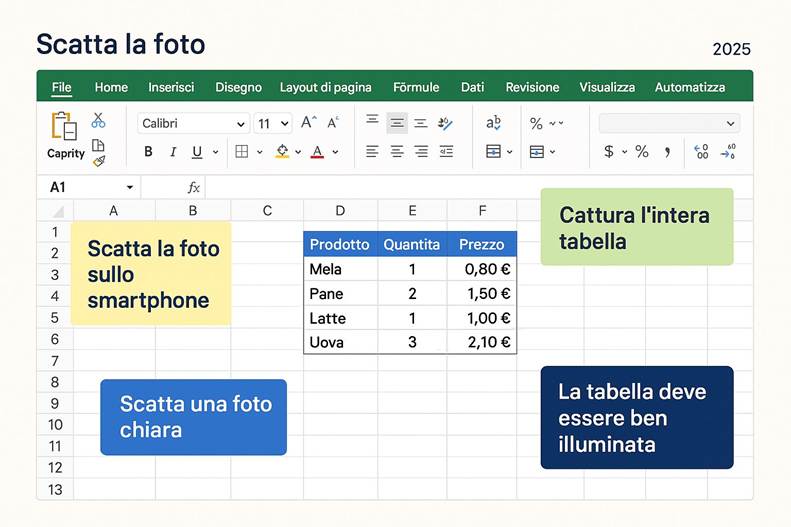The height and width of the screenshot is (527, 791).
Task: Click the Caprity paste label
Action: pyautogui.click(x=66, y=153)
